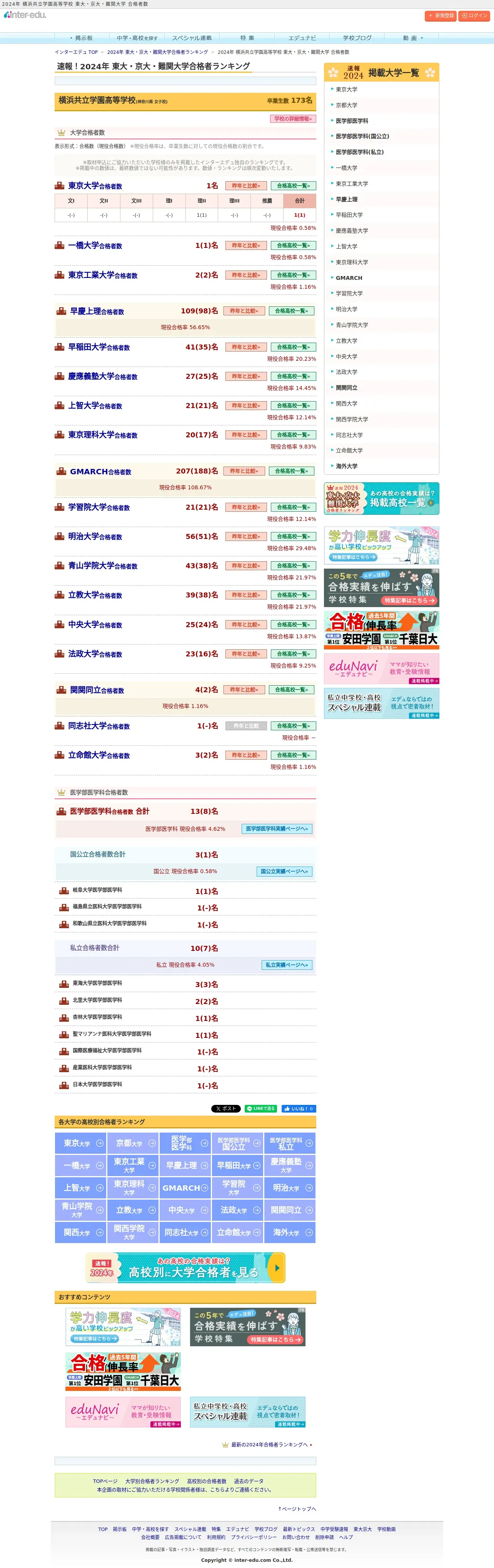Click 学力伸長度 banner in sidebar
Image resolution: width=494 pixels, height=1568 pixels.
[381, 546]
